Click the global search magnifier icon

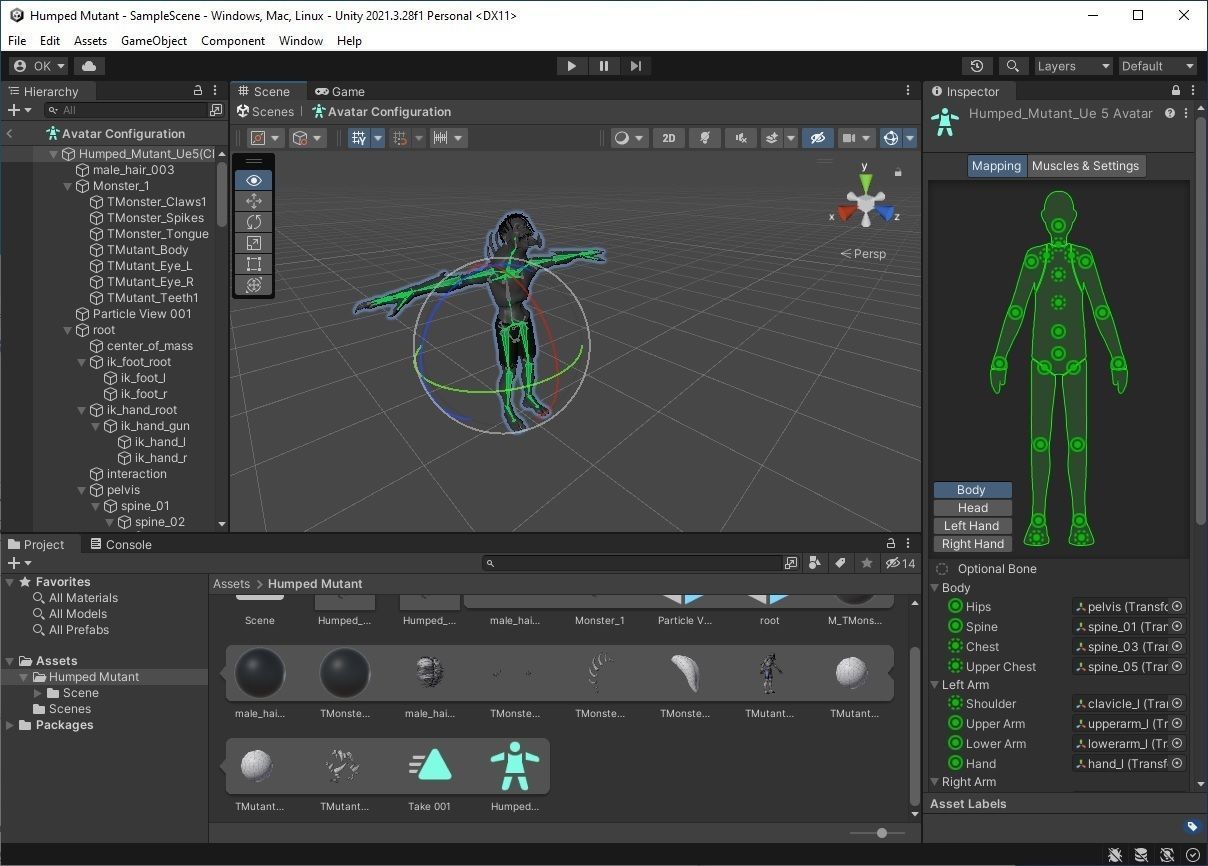point(1012,66)
